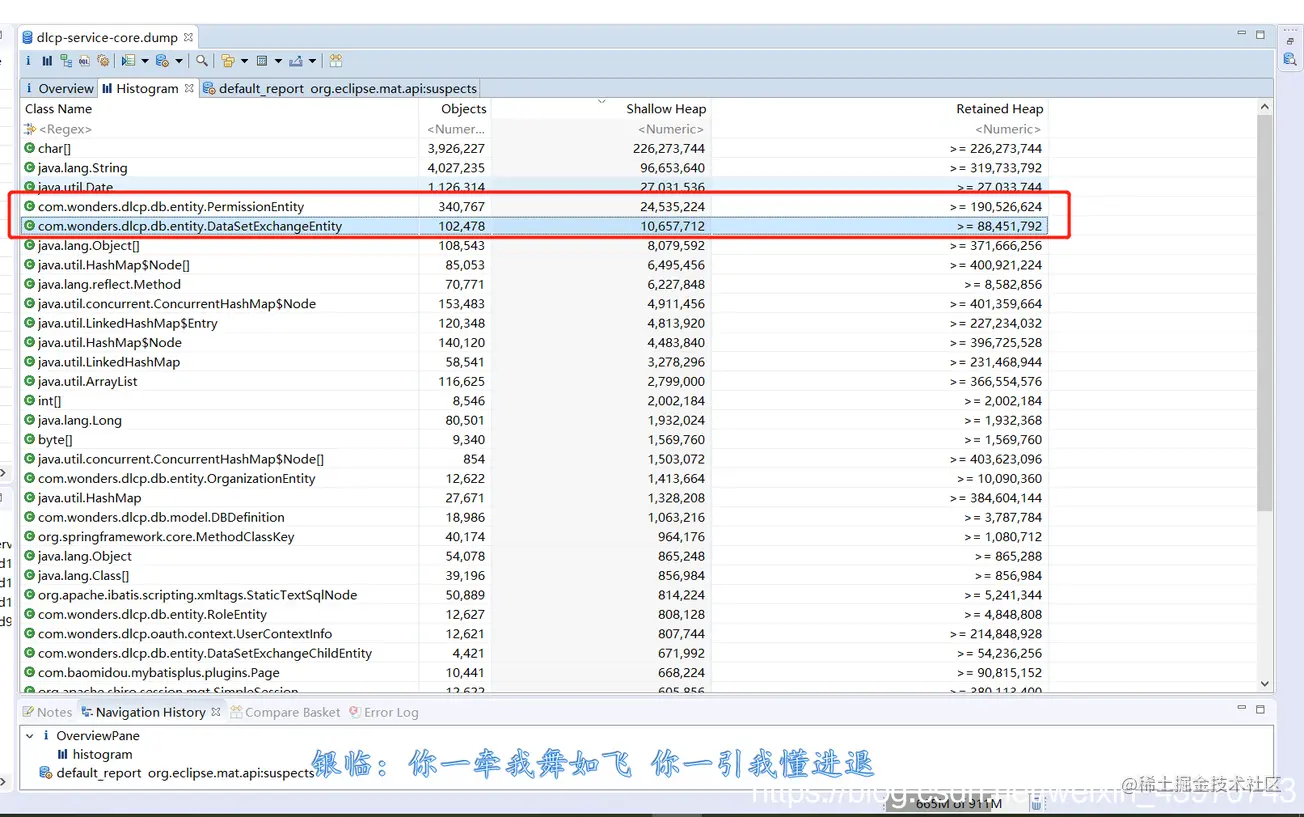Minimize the heap dump editor area
This screenshot has height=817, width=1304.
pos(1241,35)
